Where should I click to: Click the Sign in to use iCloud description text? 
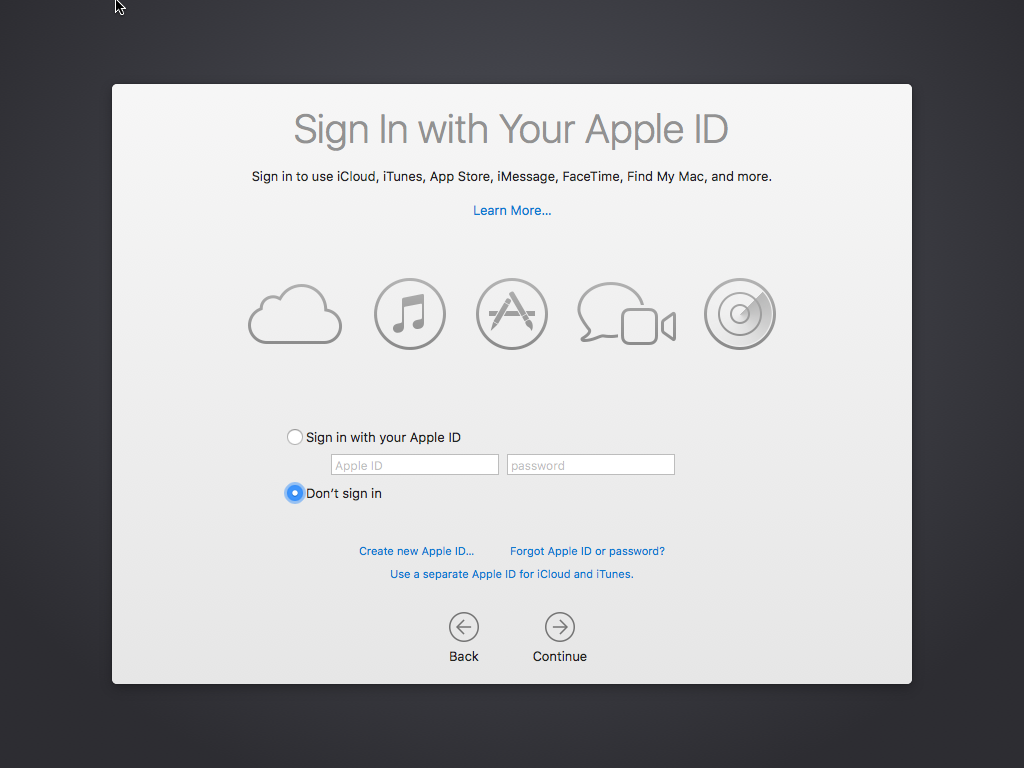coord(511,176)
